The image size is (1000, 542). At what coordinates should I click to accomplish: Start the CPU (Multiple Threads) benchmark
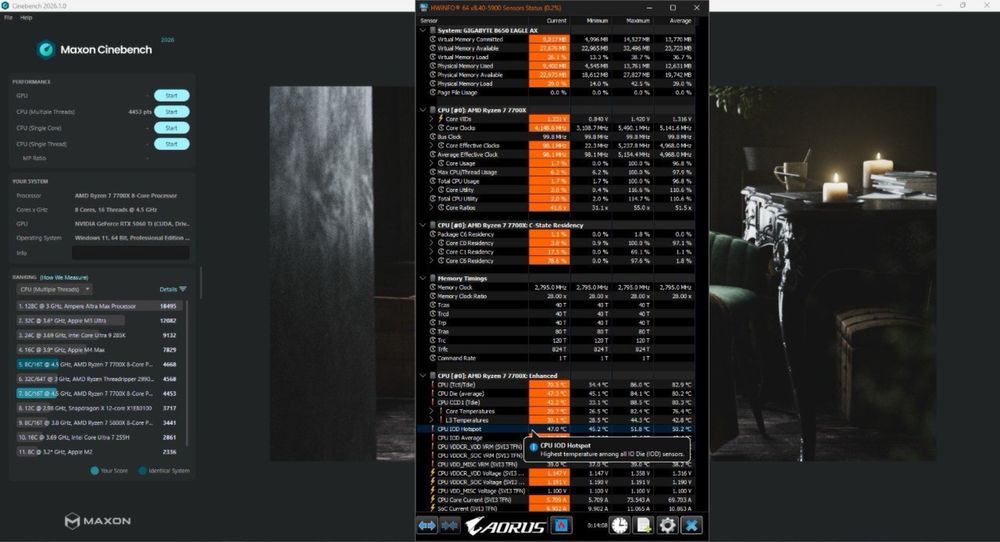(172, 112)
